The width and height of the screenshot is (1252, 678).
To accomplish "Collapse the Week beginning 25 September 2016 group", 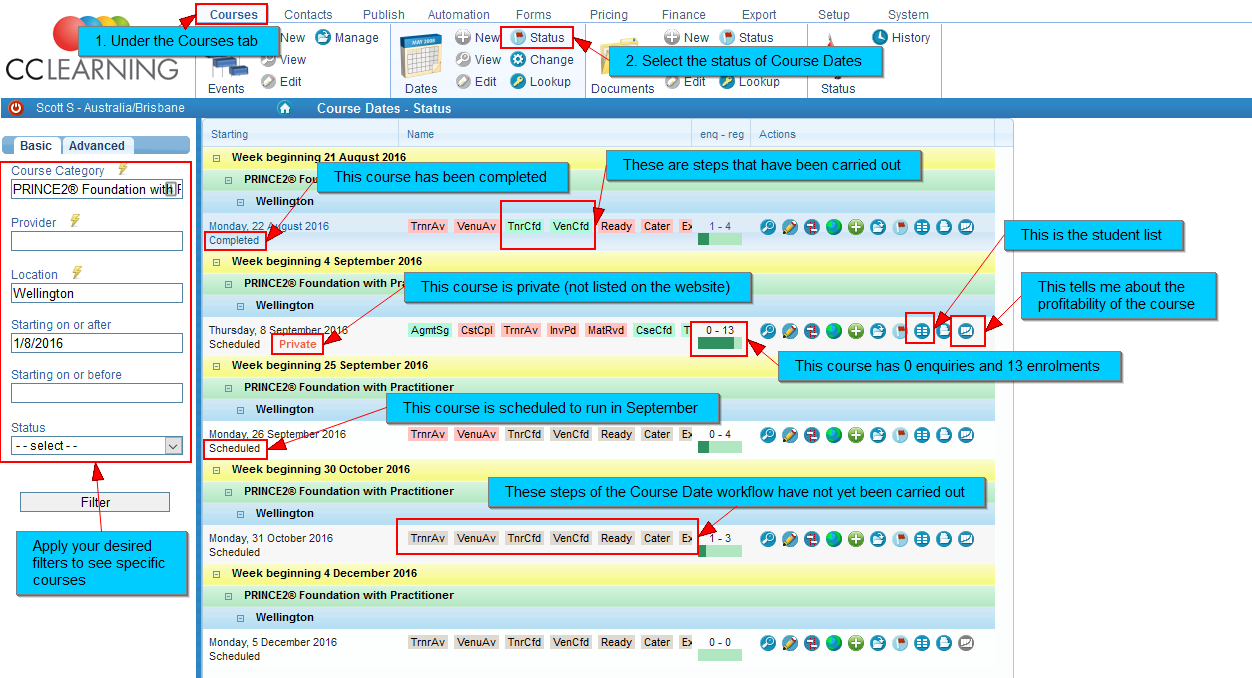I will pyautogui.click(x=216, y=366).
